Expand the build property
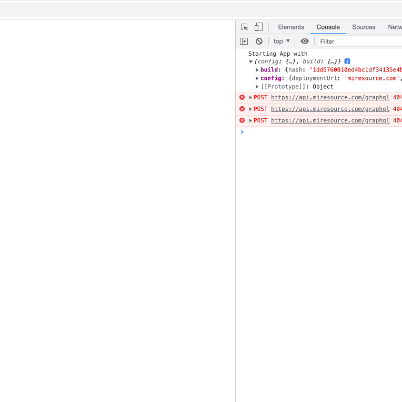The width and height of the screenshot is (402, 402). point(257,70)
